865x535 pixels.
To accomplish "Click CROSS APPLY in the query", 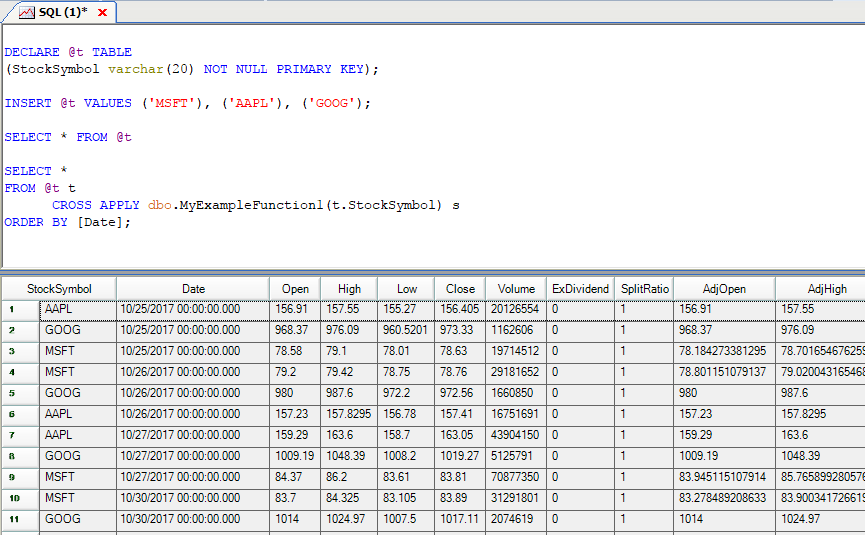I will coord(95,205).
